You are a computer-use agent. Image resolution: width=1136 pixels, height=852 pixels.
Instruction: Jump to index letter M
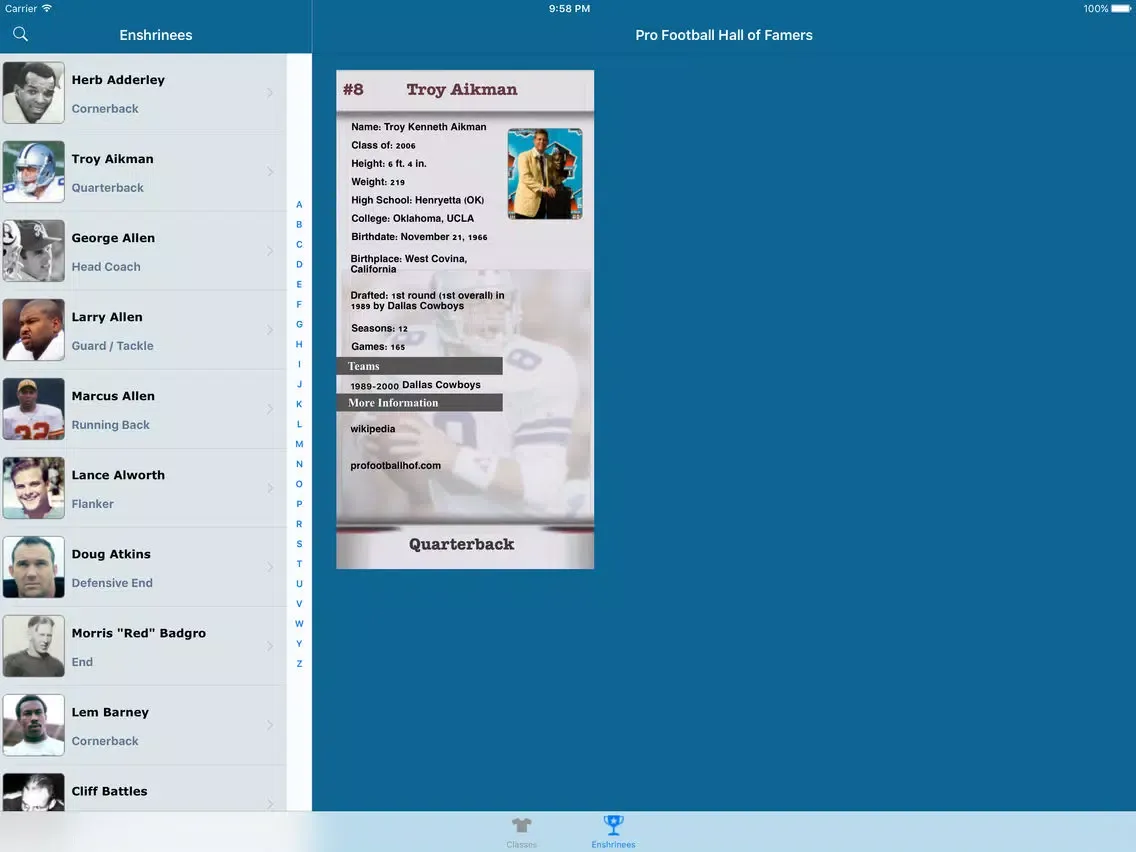click(299, 444)
